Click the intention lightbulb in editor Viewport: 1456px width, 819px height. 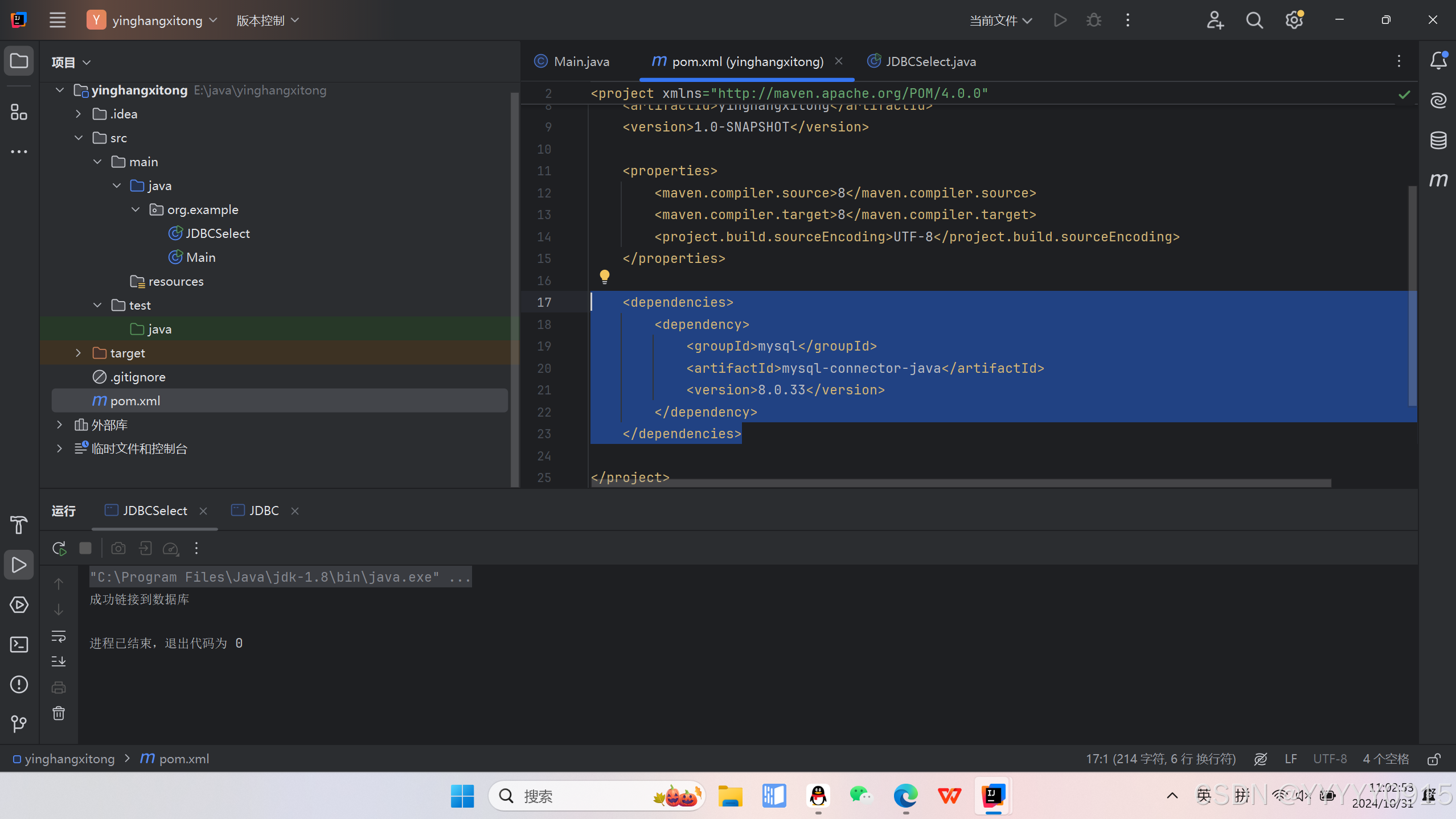[x=604, y=277]
